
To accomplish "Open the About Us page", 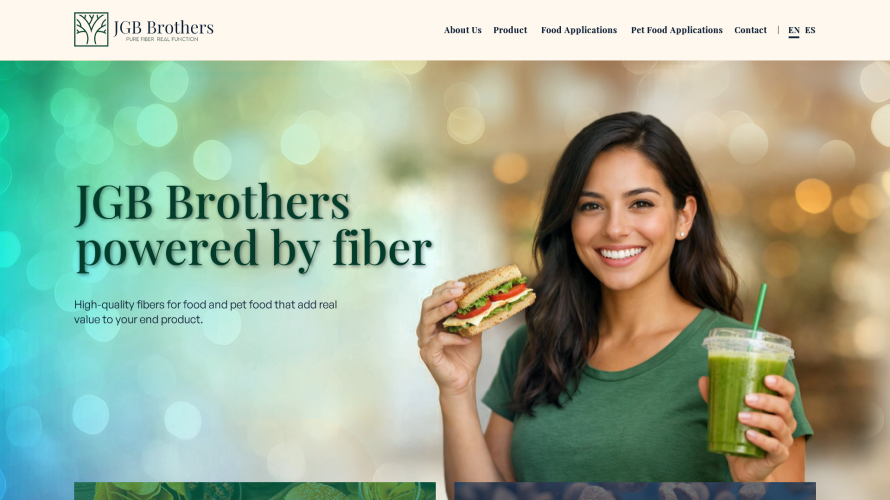I will 462,30.
